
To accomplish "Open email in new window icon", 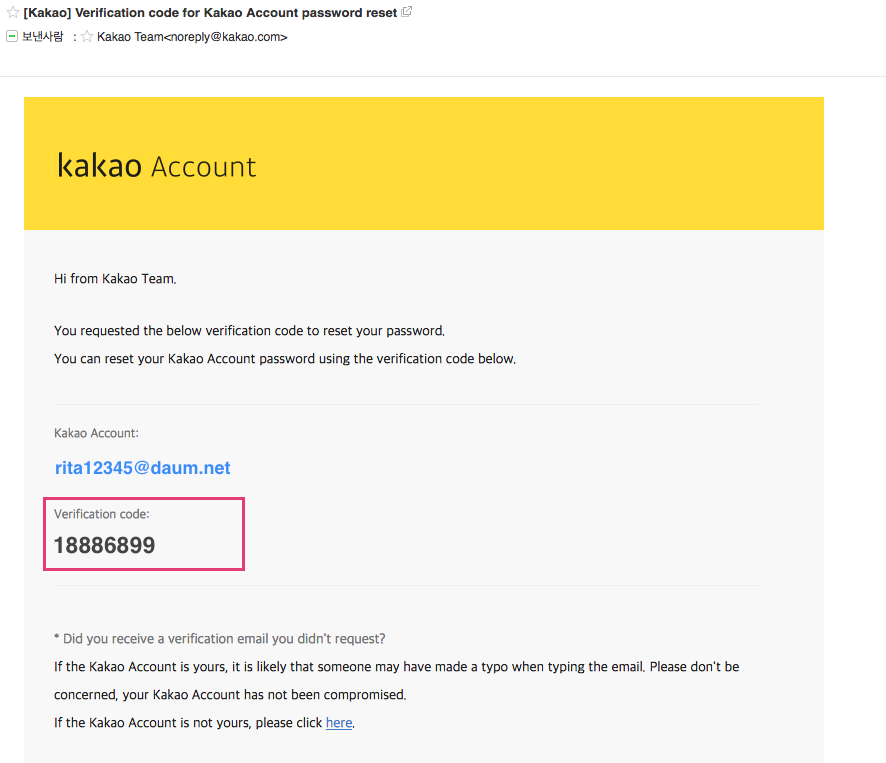I will tap(407, 12).
